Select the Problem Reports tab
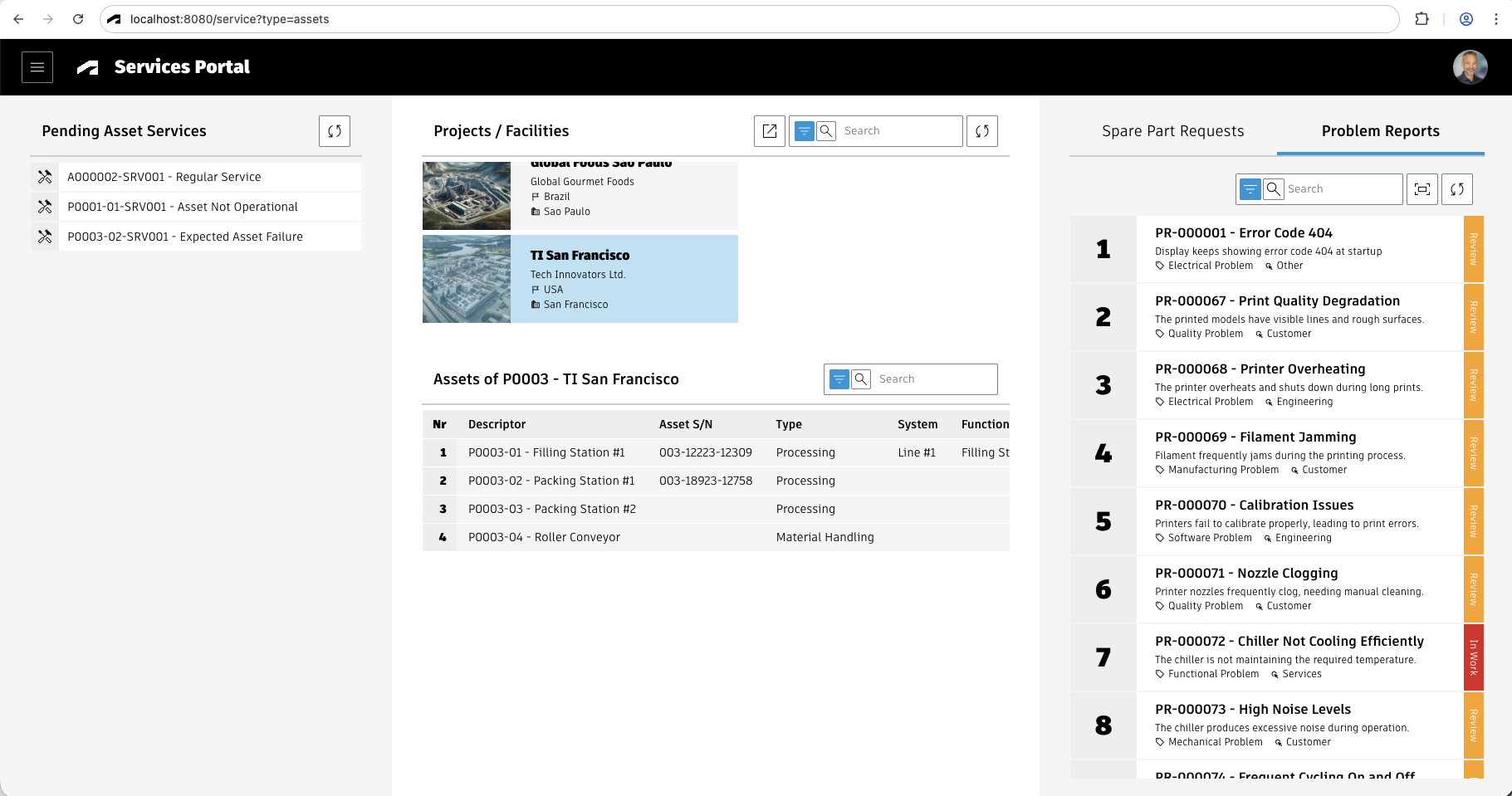Screen dimensions: 1512x796 [1380, 131]
